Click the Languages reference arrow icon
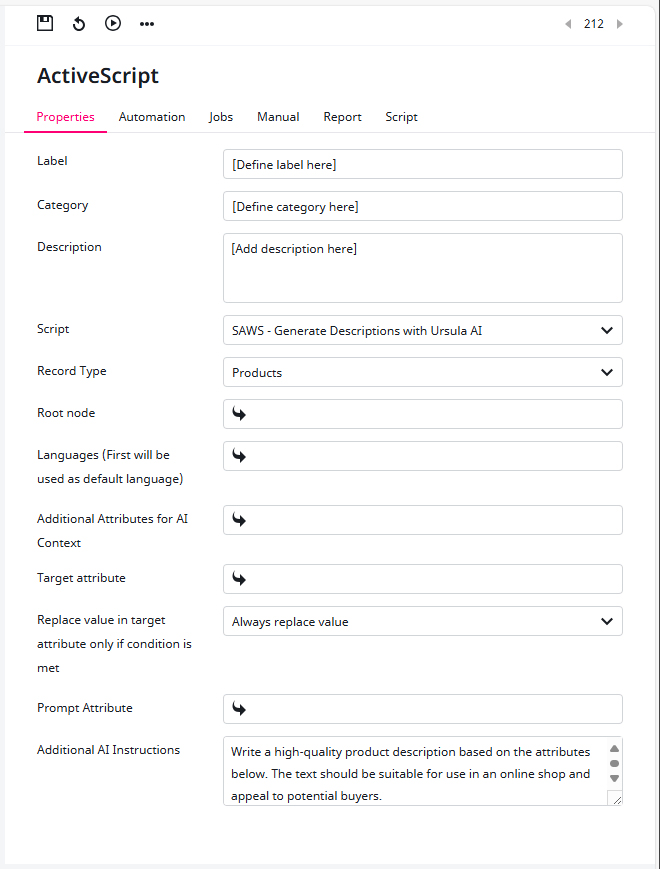Screen dimensions: 660x869 point(239,456)
